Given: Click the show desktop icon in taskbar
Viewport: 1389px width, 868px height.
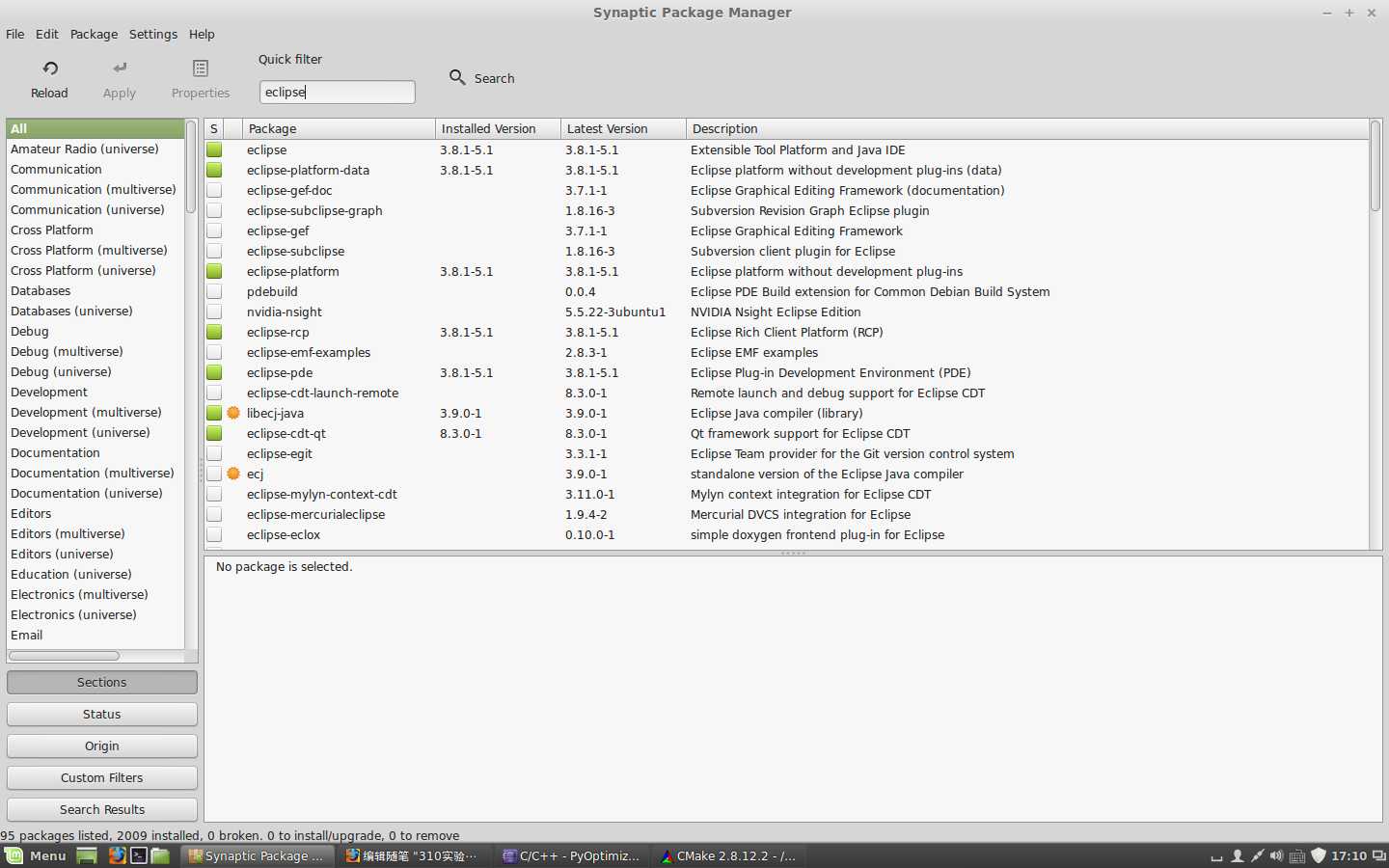Looking at the screenshot, I should coord(87,855).
